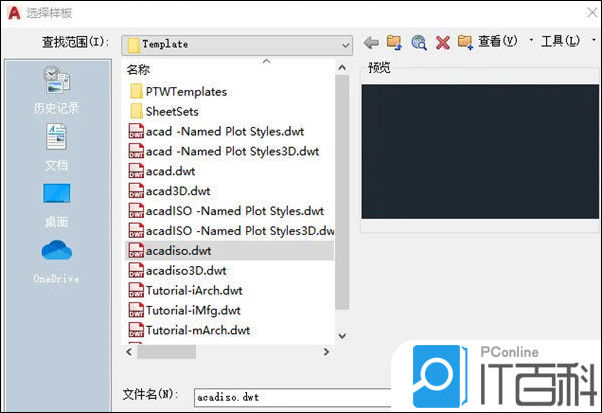Click DWT icon of Tutorial-mArch.dwt
Image resolution: width=602 pixels, height=413 pixels.
[x=136, y=330]
